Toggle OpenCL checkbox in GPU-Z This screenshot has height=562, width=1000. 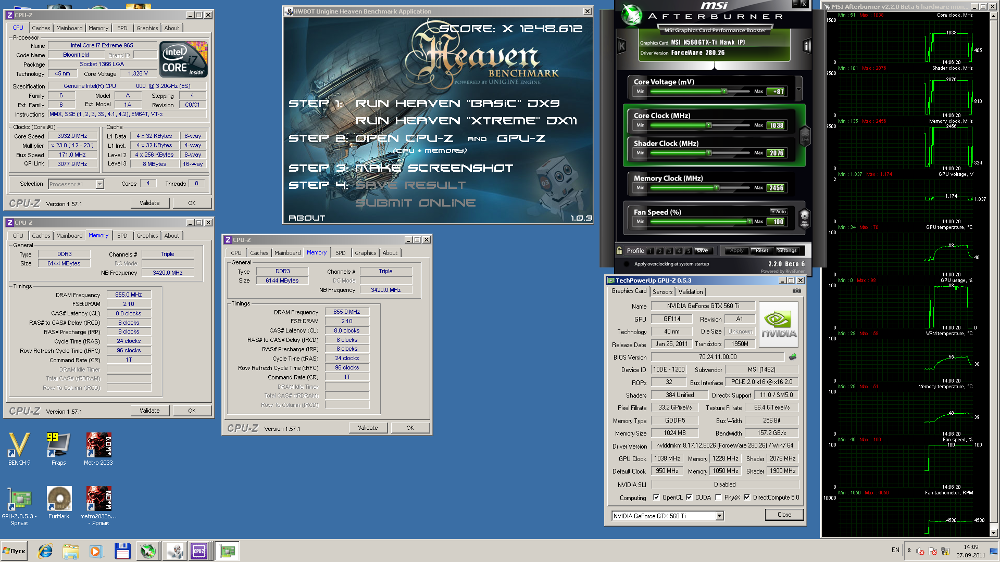pyautogui.click(x=656, y=498)
